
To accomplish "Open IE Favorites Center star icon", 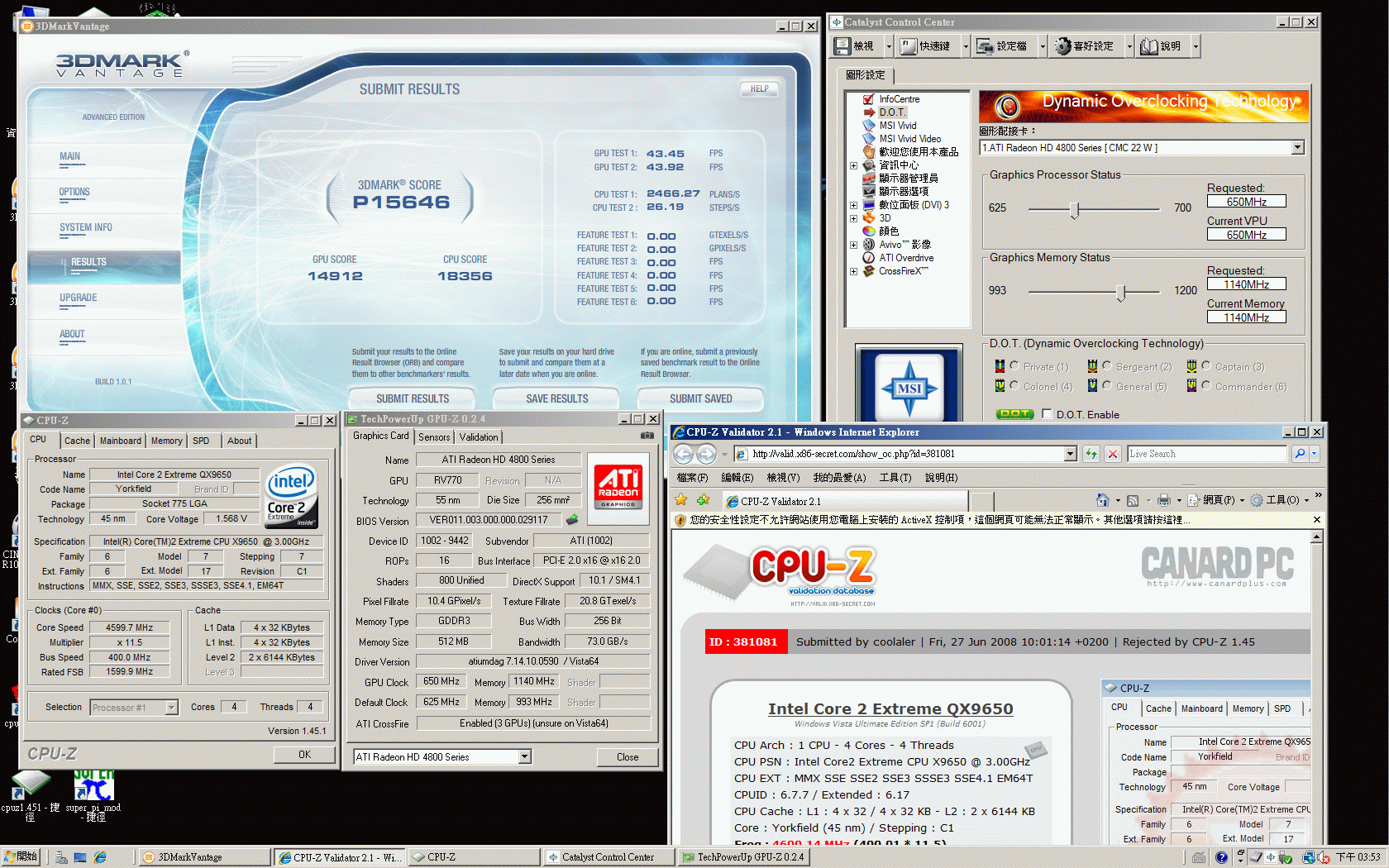I will (x=681, y=500).
